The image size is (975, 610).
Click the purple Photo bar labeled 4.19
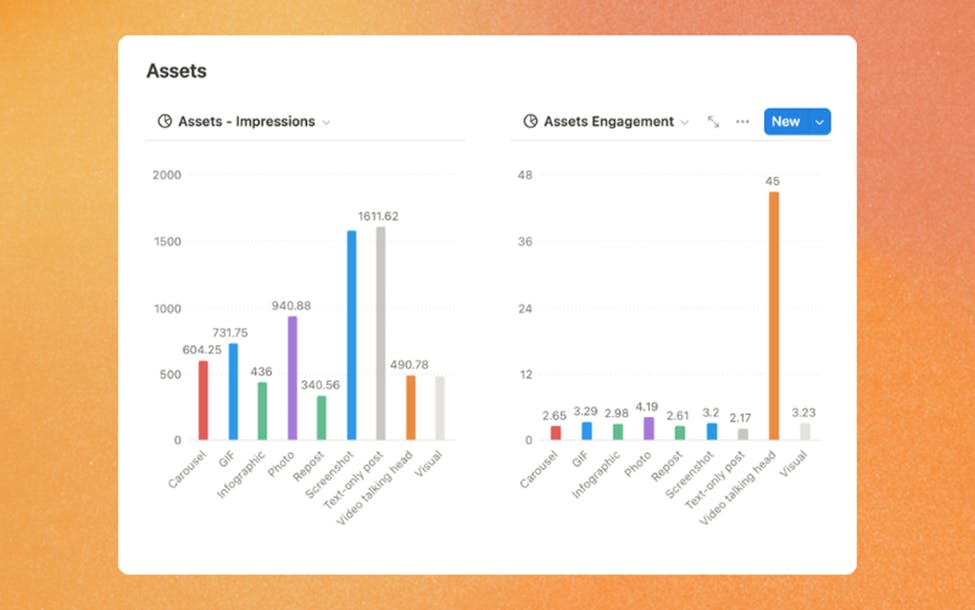[x=649, y=428]
